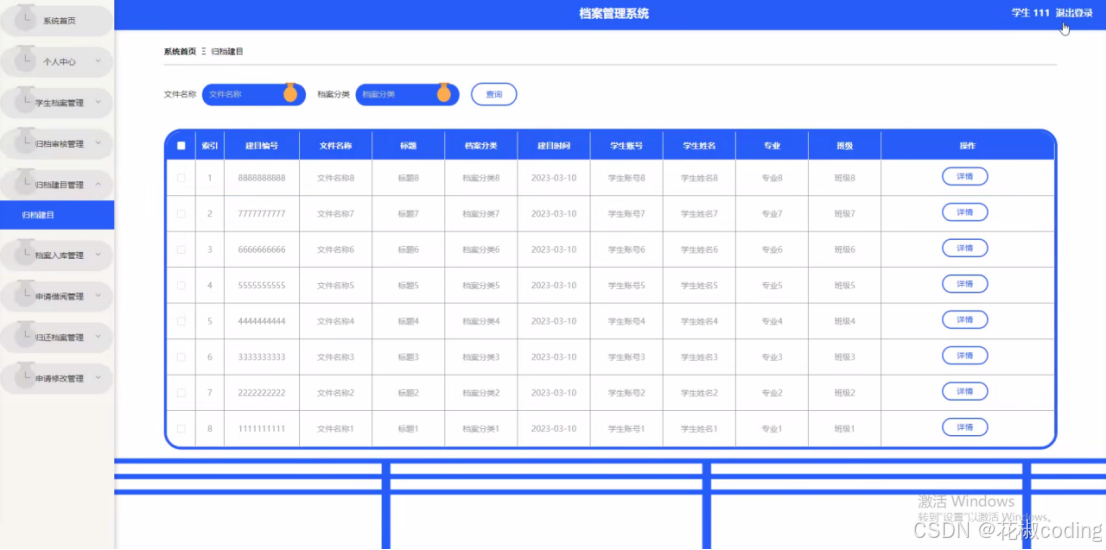The width and height of the screenshot is (1106, 550).
Task: Go to 系统首页 via breadcrumb
Action: (x=180, y=51)
